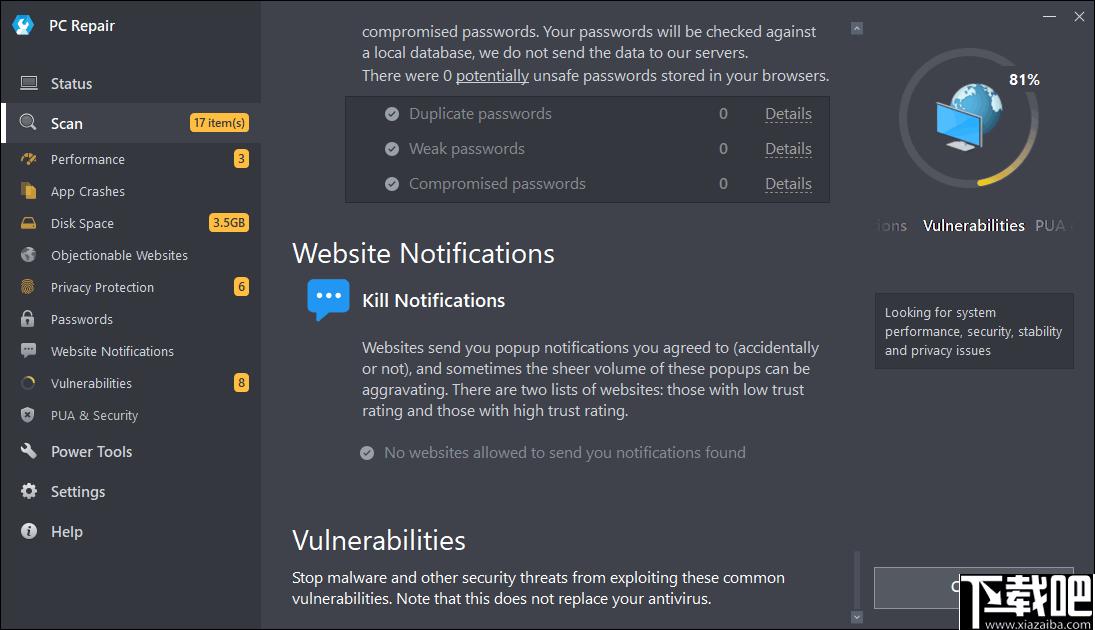1095x630 pixels.
Task: Select the App Crashes file icon
Action: point(29,191)
